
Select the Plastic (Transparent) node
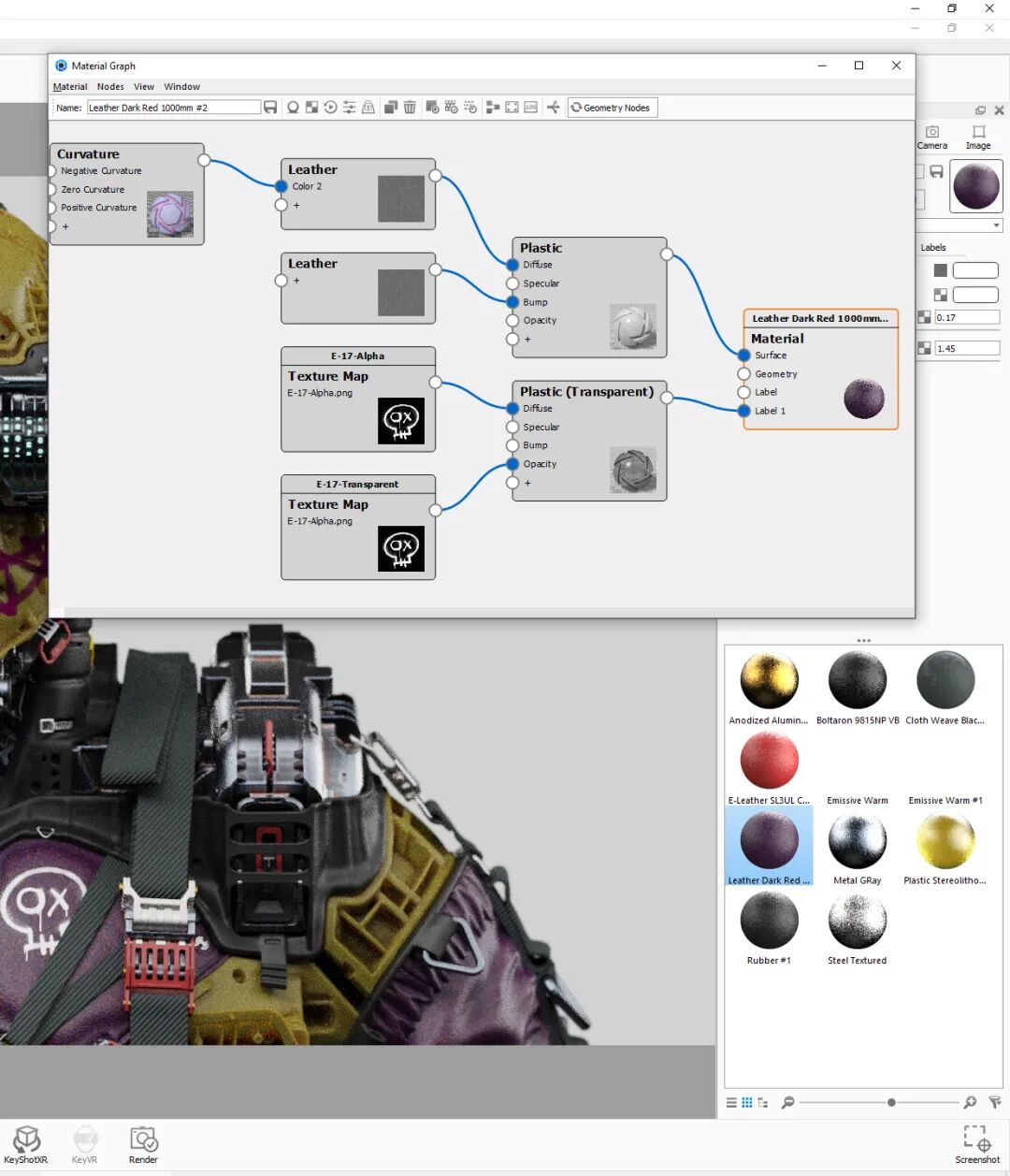[589, 441]
